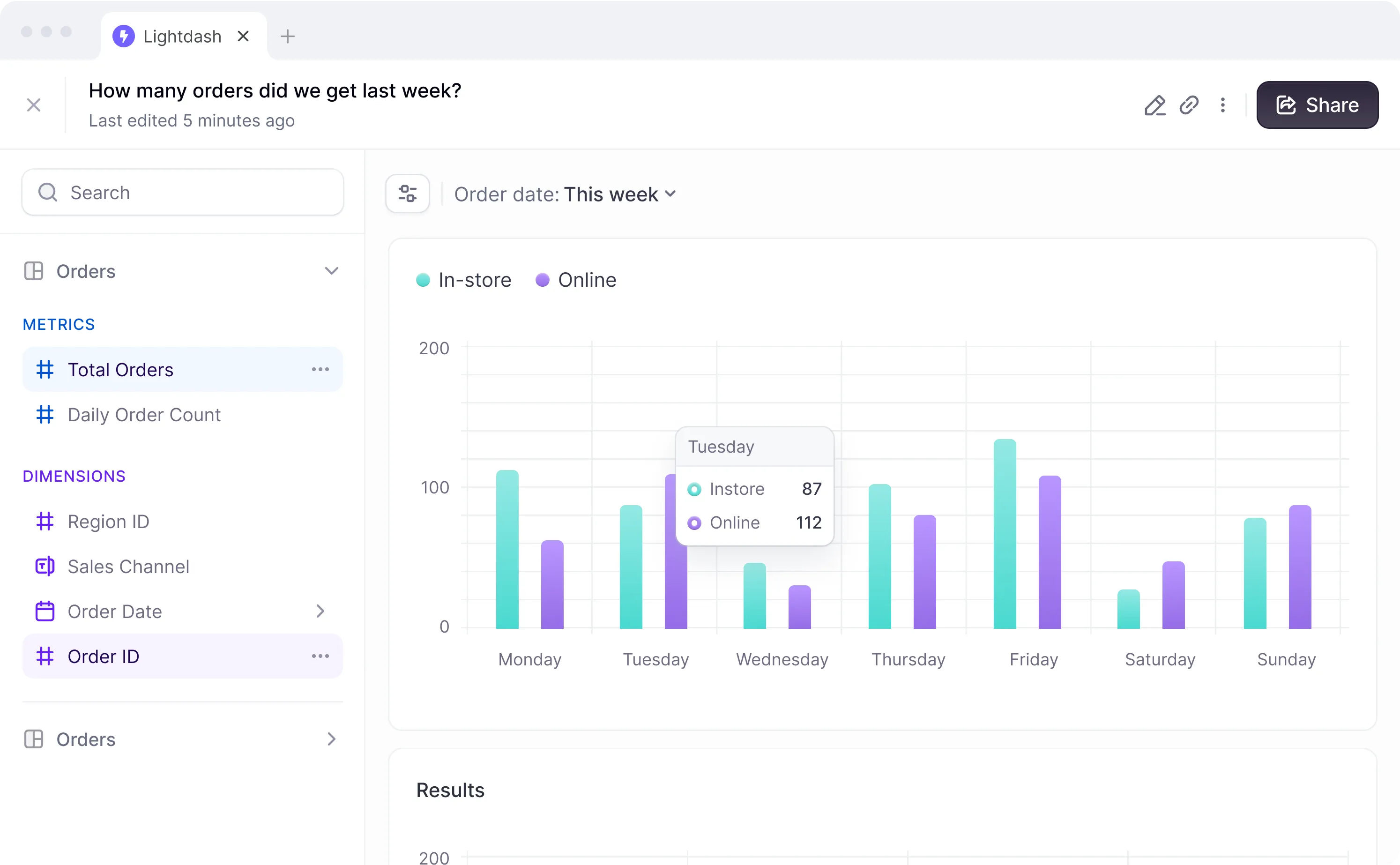
Task: Click the X icon beside the title
Action: 34,105
